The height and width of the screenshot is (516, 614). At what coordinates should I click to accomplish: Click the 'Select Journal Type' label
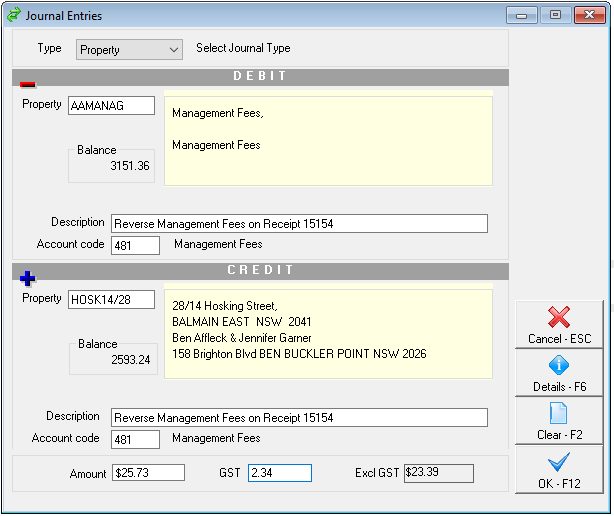(243, 48)
